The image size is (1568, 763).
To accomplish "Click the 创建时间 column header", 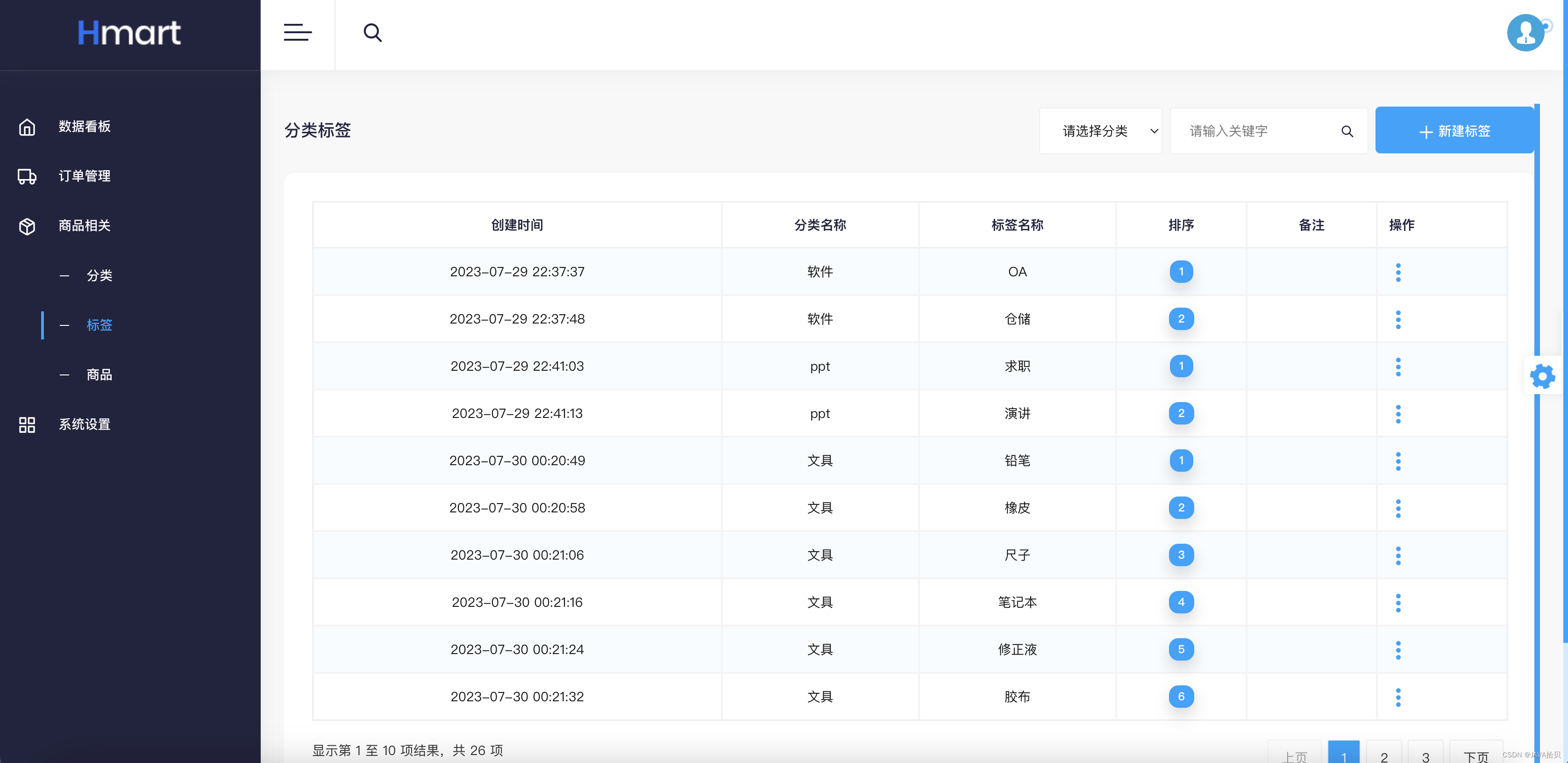I will click(x=517, y=225).
